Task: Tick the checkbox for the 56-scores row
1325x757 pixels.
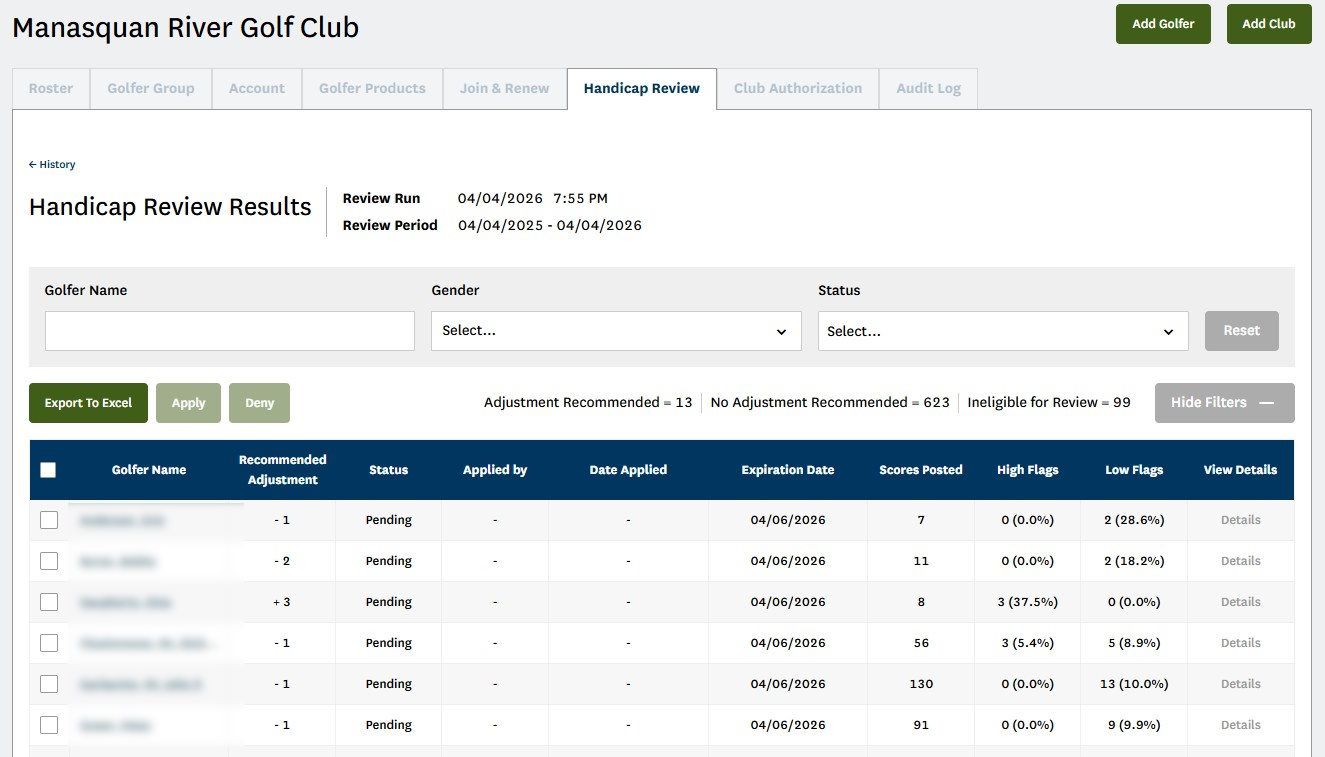Action: (x=49, y=643)
